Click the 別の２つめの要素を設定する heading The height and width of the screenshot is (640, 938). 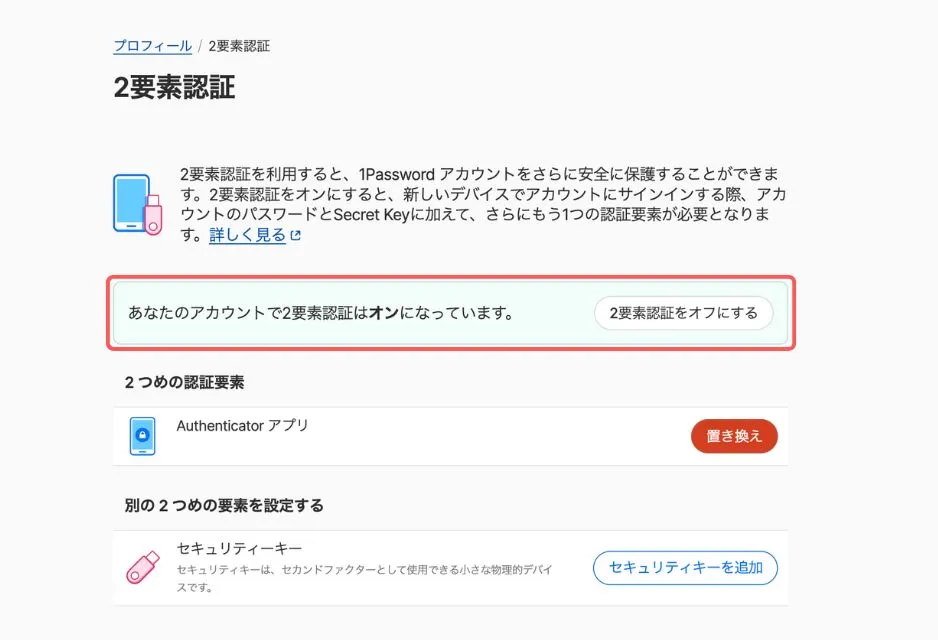[224, 505]
